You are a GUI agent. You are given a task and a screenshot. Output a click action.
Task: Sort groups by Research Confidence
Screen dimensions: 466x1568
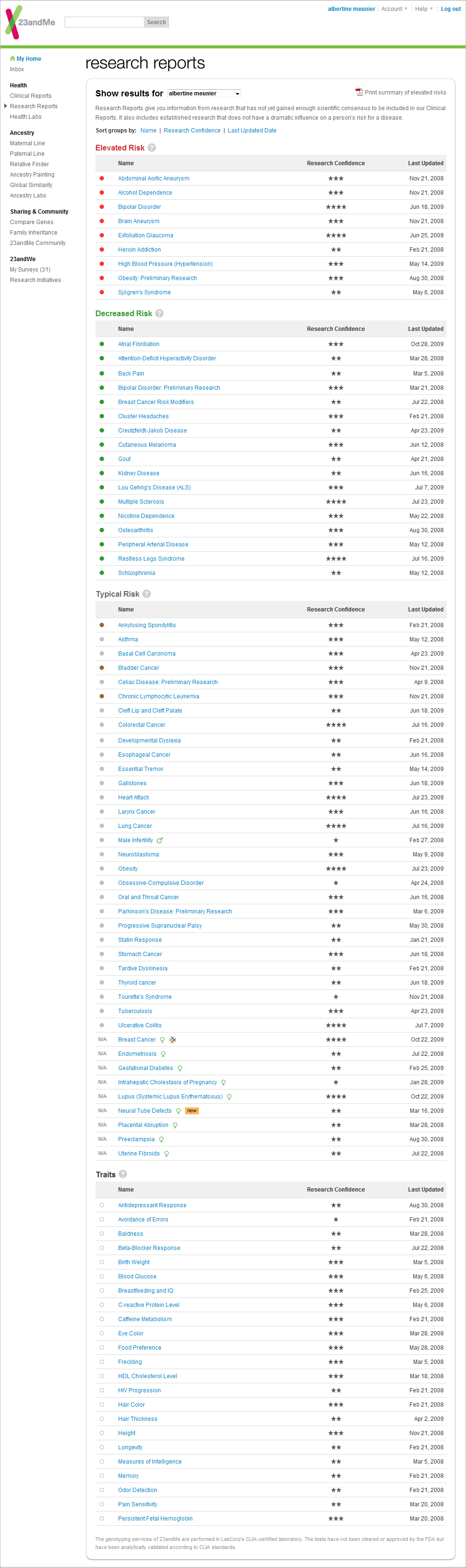(x=192, y=130)
